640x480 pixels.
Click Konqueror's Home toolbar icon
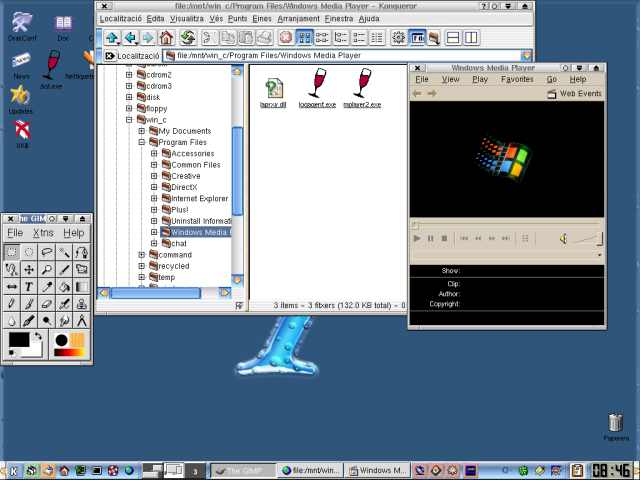click(x=167, y=38)
